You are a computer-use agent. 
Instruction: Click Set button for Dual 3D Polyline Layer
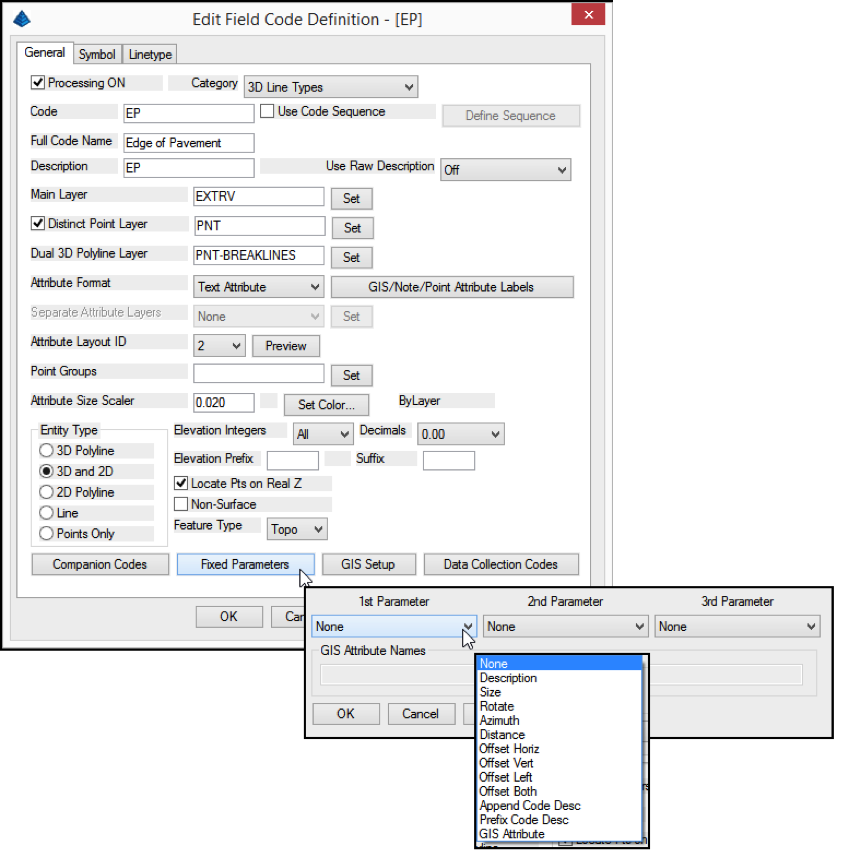click(351, 257)
